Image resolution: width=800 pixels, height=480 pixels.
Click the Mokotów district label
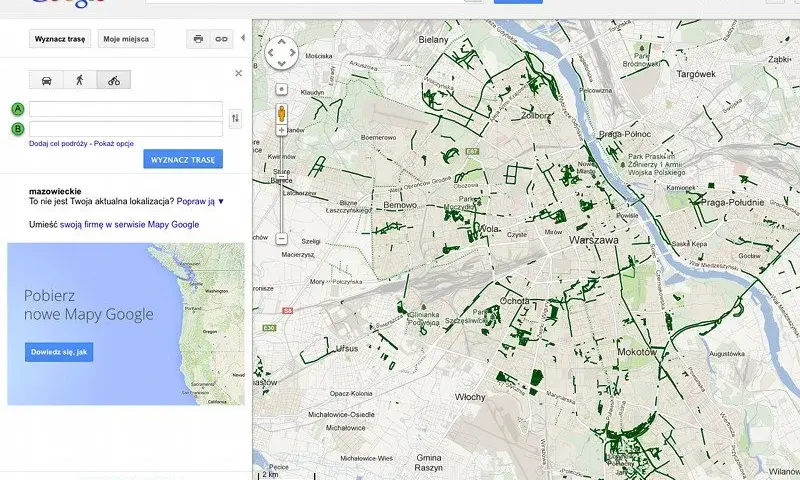click(637, 352)
